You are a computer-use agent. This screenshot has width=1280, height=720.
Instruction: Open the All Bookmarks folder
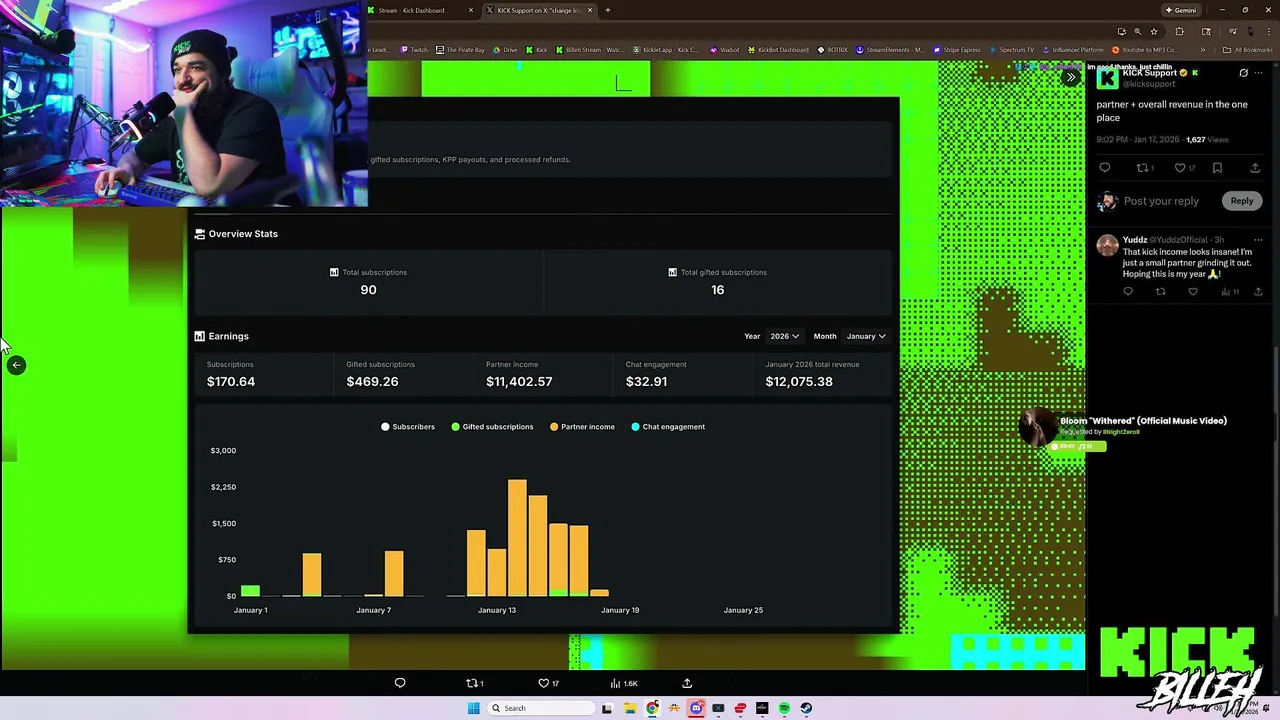(1247, 50)
